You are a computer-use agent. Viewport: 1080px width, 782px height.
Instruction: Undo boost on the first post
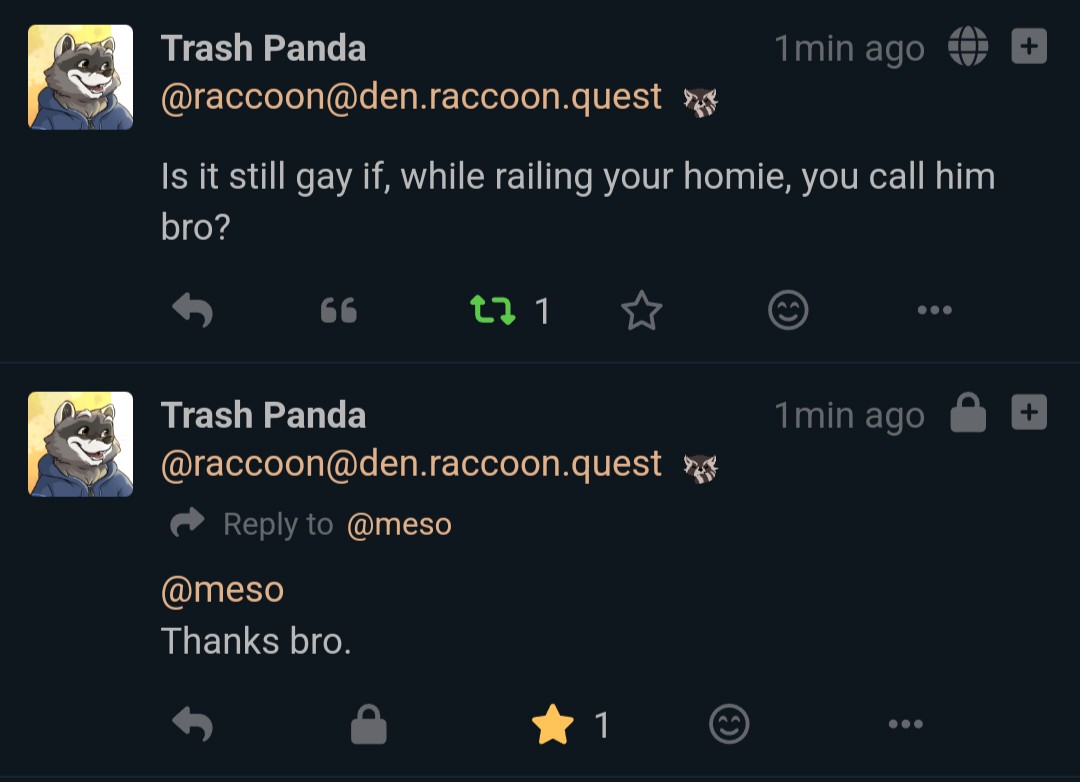click(493, 311)
